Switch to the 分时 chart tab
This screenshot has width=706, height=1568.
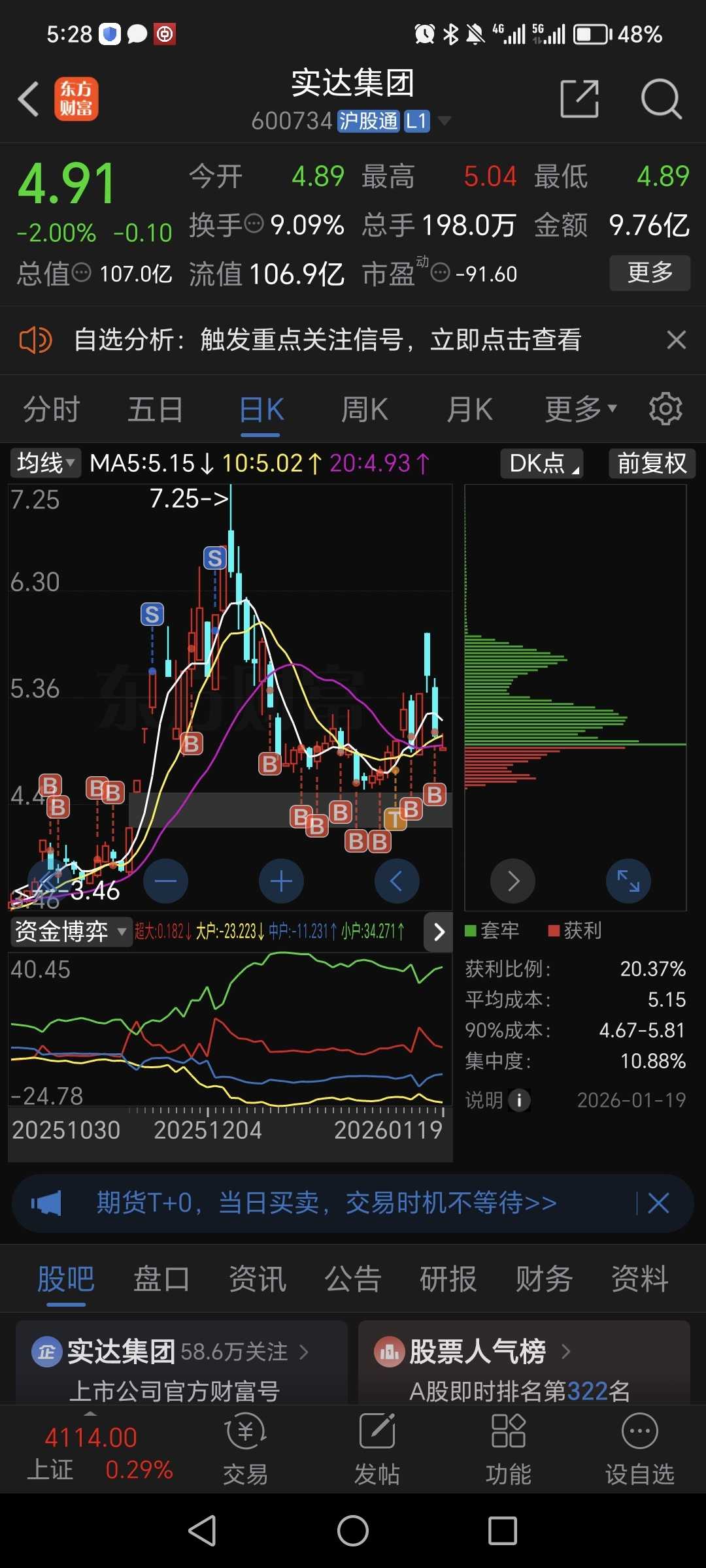[52, 410]
